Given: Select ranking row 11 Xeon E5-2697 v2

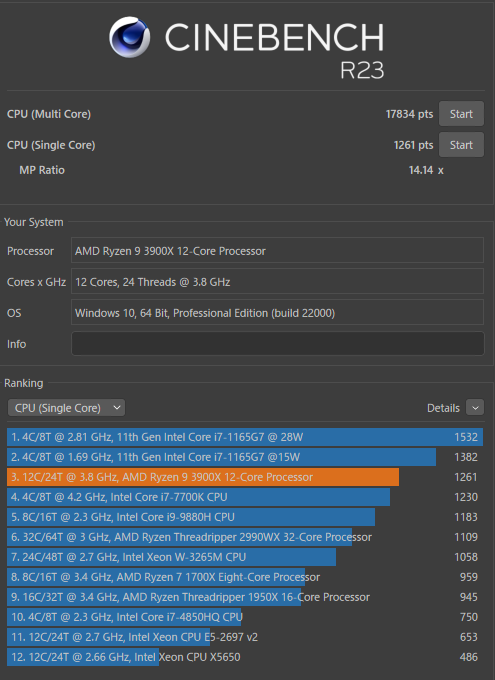Looking at the screenshot, I should 245,637.
